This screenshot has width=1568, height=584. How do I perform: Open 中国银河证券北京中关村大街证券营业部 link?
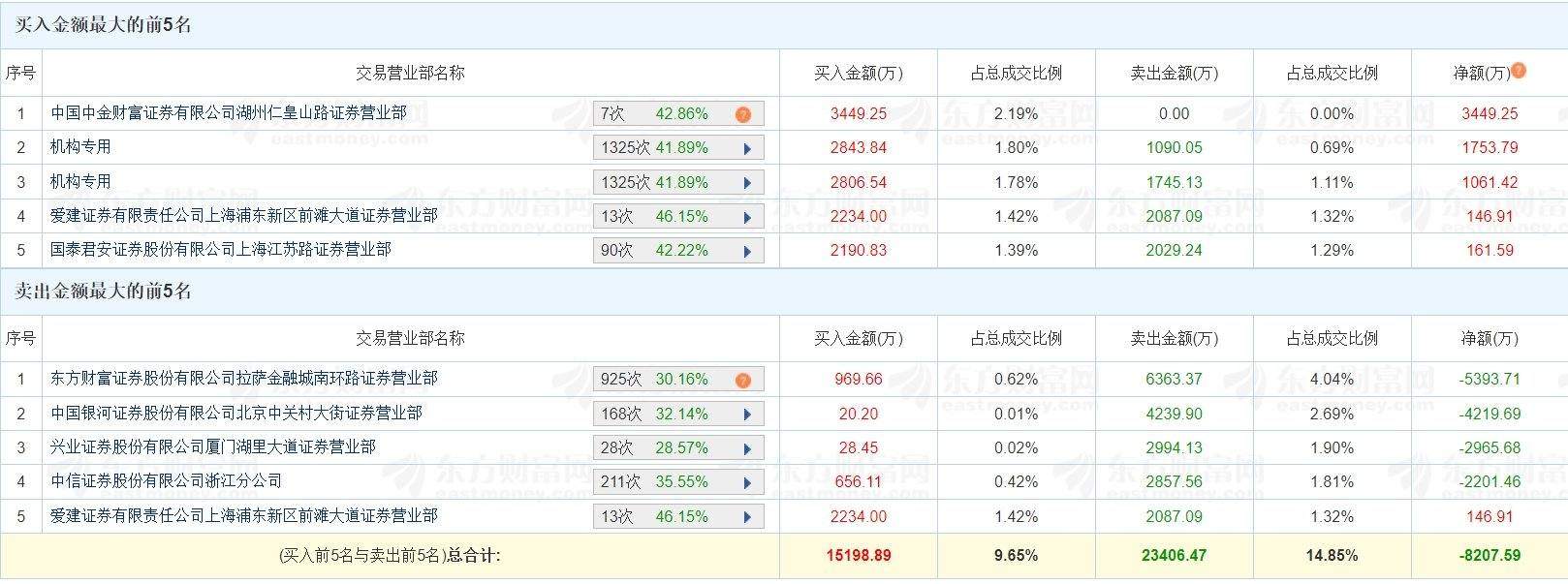point(236,414)
